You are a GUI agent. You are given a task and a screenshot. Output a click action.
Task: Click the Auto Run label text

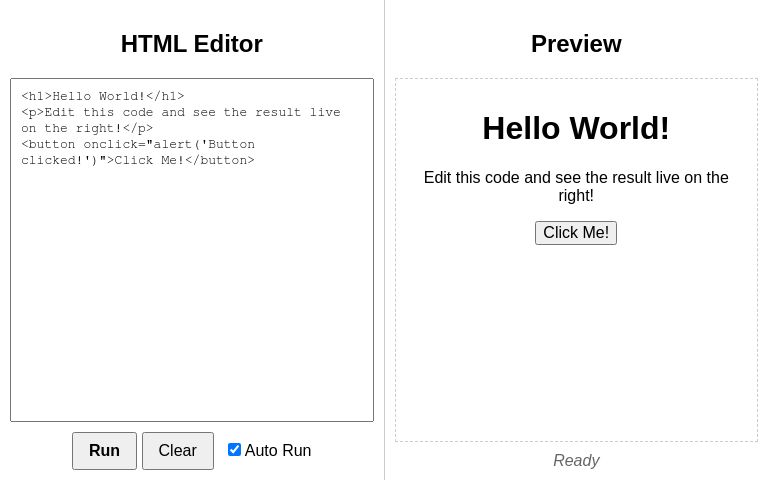(278, 450)
